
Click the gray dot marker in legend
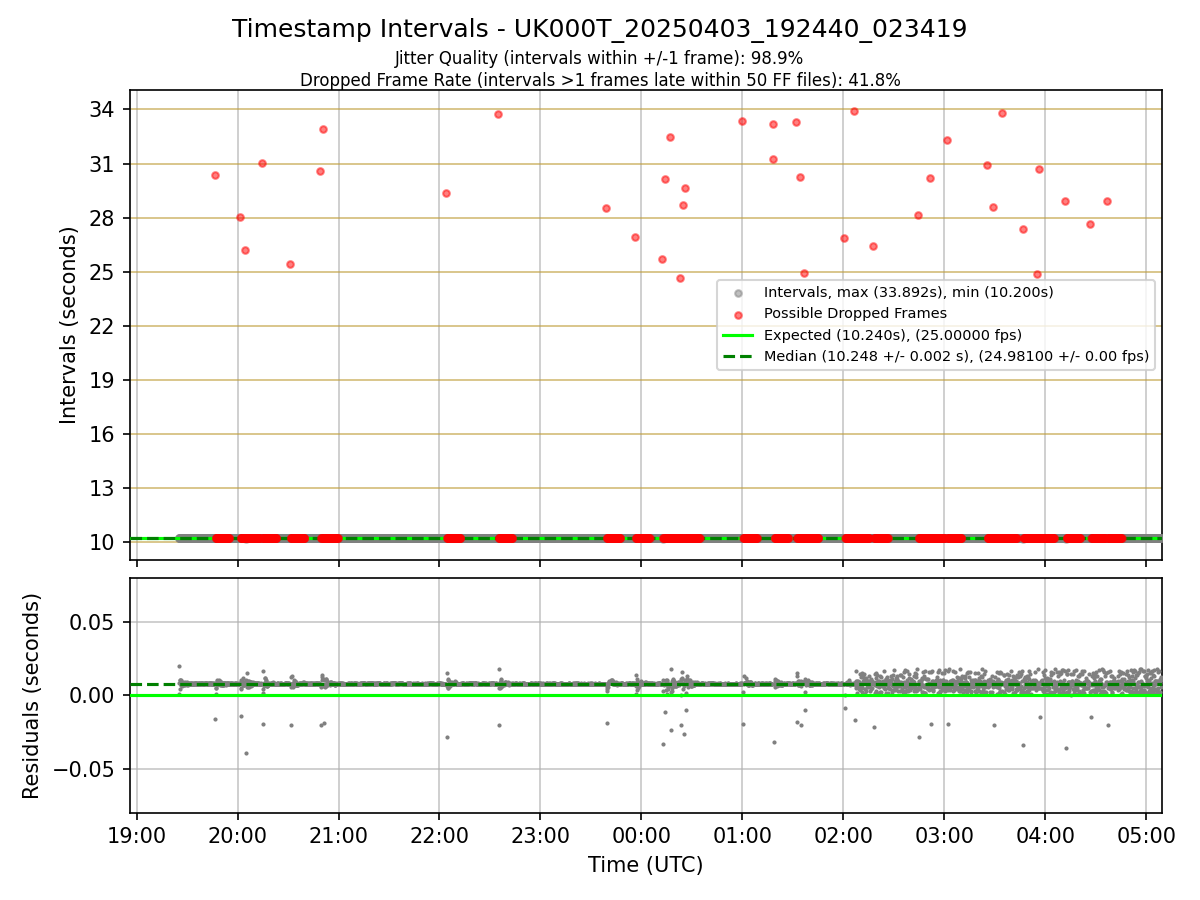pyautogui.click(x=739, y=293)
